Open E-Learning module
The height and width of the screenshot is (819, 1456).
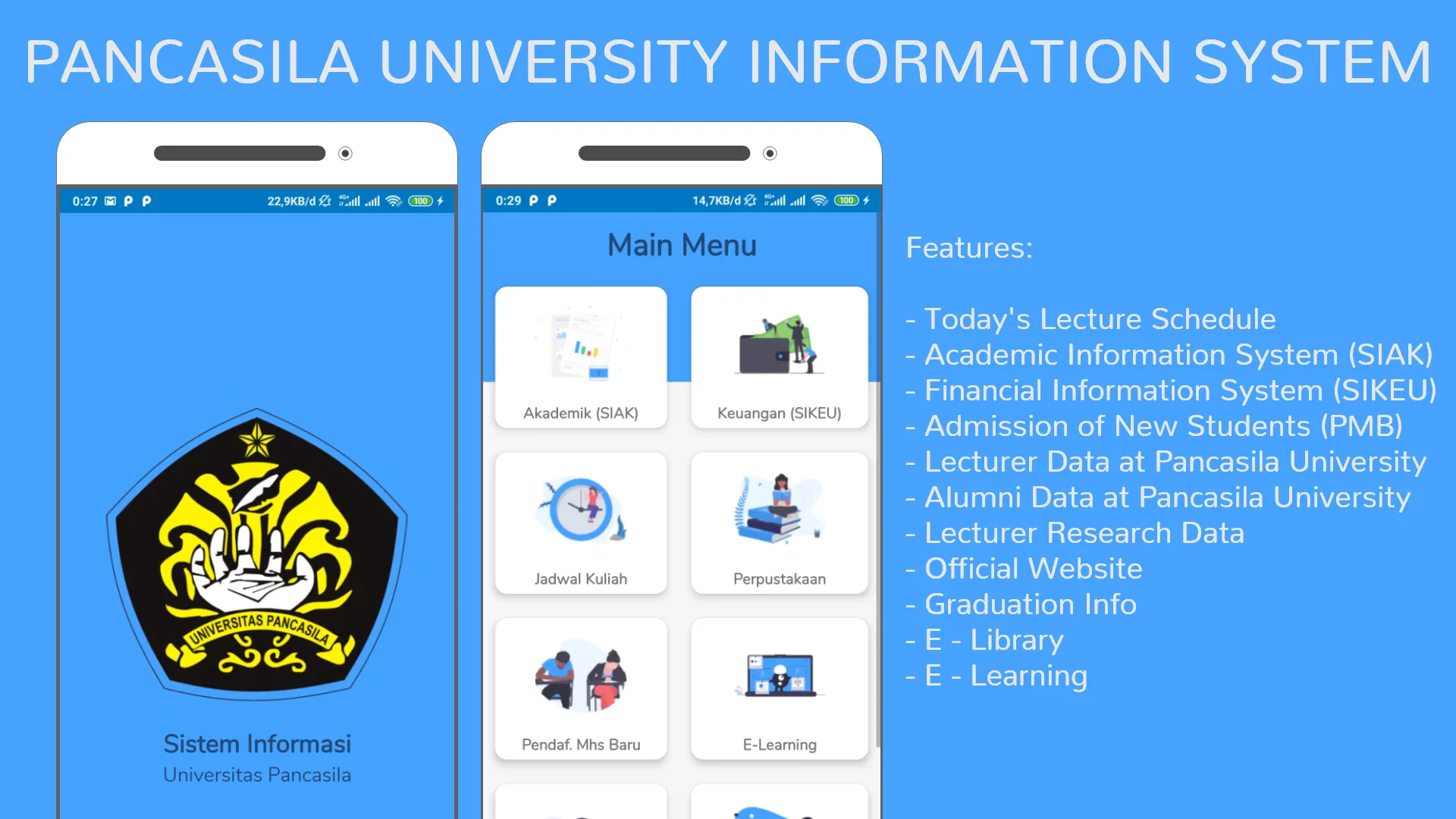pyautogui.click(x=778, y=692)
